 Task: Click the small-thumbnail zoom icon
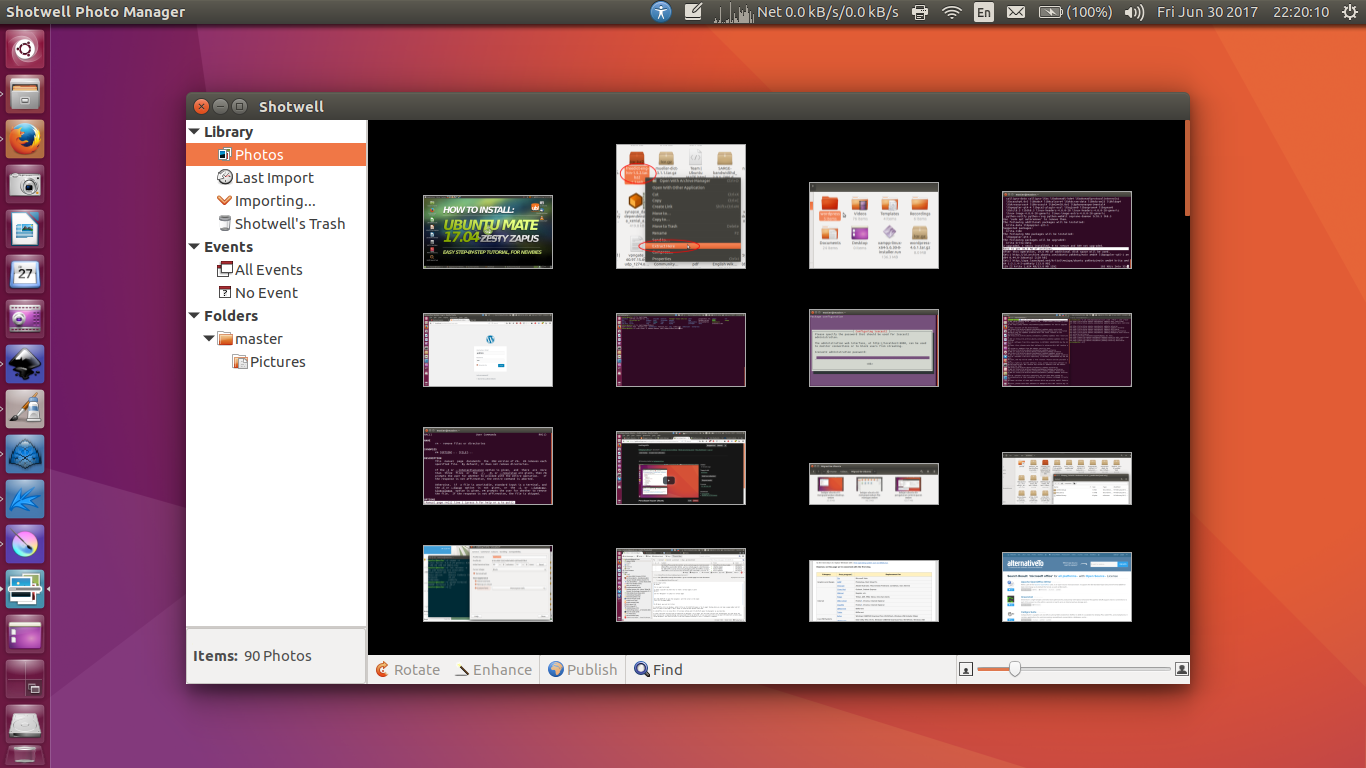click(x=965, y=668)
